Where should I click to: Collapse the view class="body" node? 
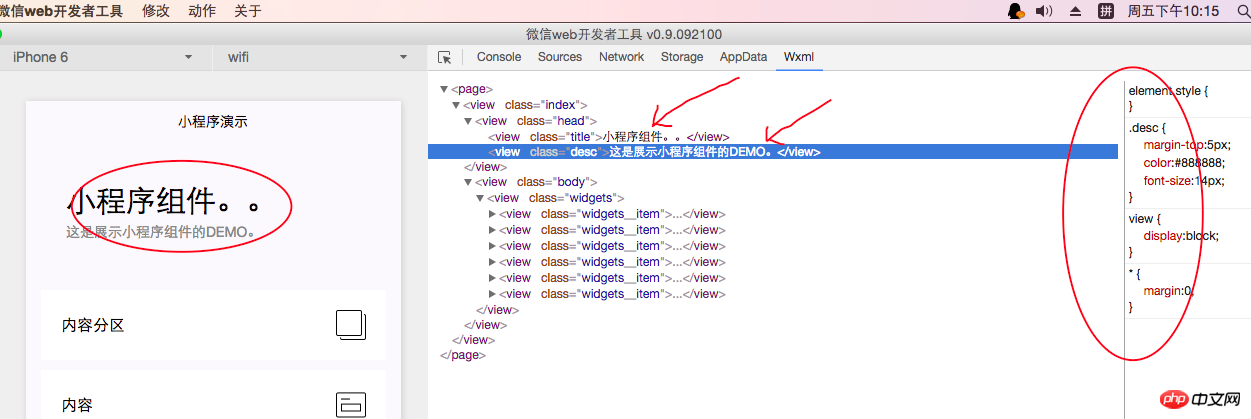click(x=468, y=182)
